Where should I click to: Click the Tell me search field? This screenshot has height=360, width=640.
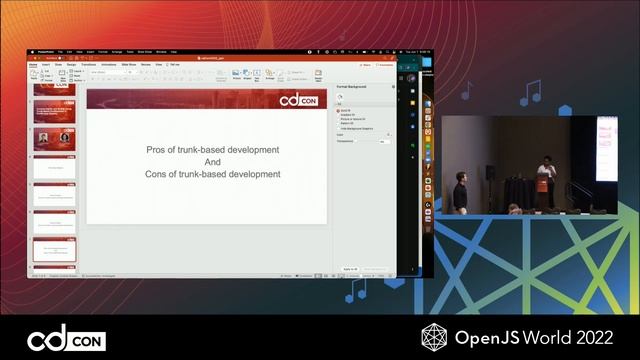173,65
